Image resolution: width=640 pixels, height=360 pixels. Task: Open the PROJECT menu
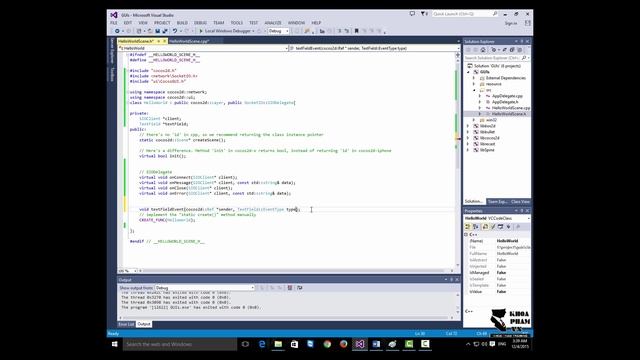[x=162, y=23]
